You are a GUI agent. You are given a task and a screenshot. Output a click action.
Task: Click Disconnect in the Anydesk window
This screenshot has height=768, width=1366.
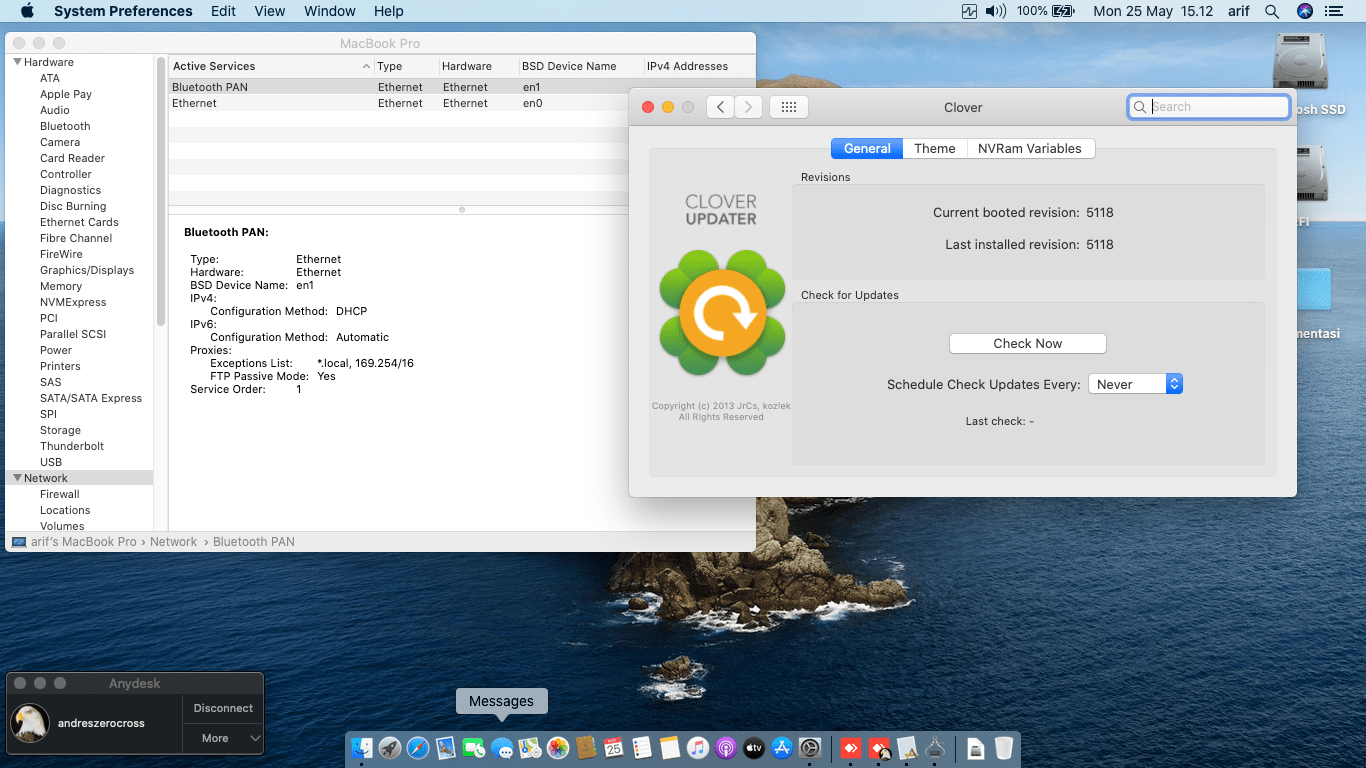[223, 708]
